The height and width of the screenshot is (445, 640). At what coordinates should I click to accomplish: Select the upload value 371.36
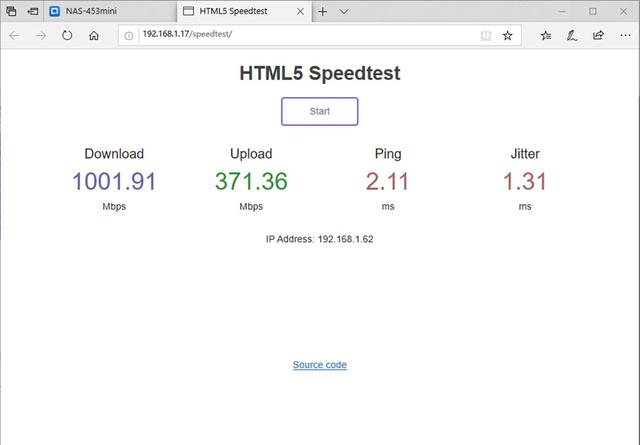pos(251,181)
